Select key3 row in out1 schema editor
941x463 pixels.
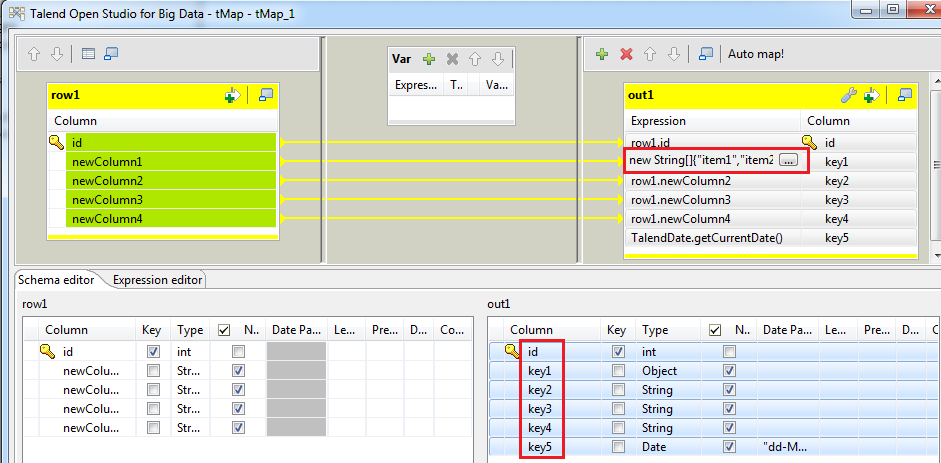712,409
